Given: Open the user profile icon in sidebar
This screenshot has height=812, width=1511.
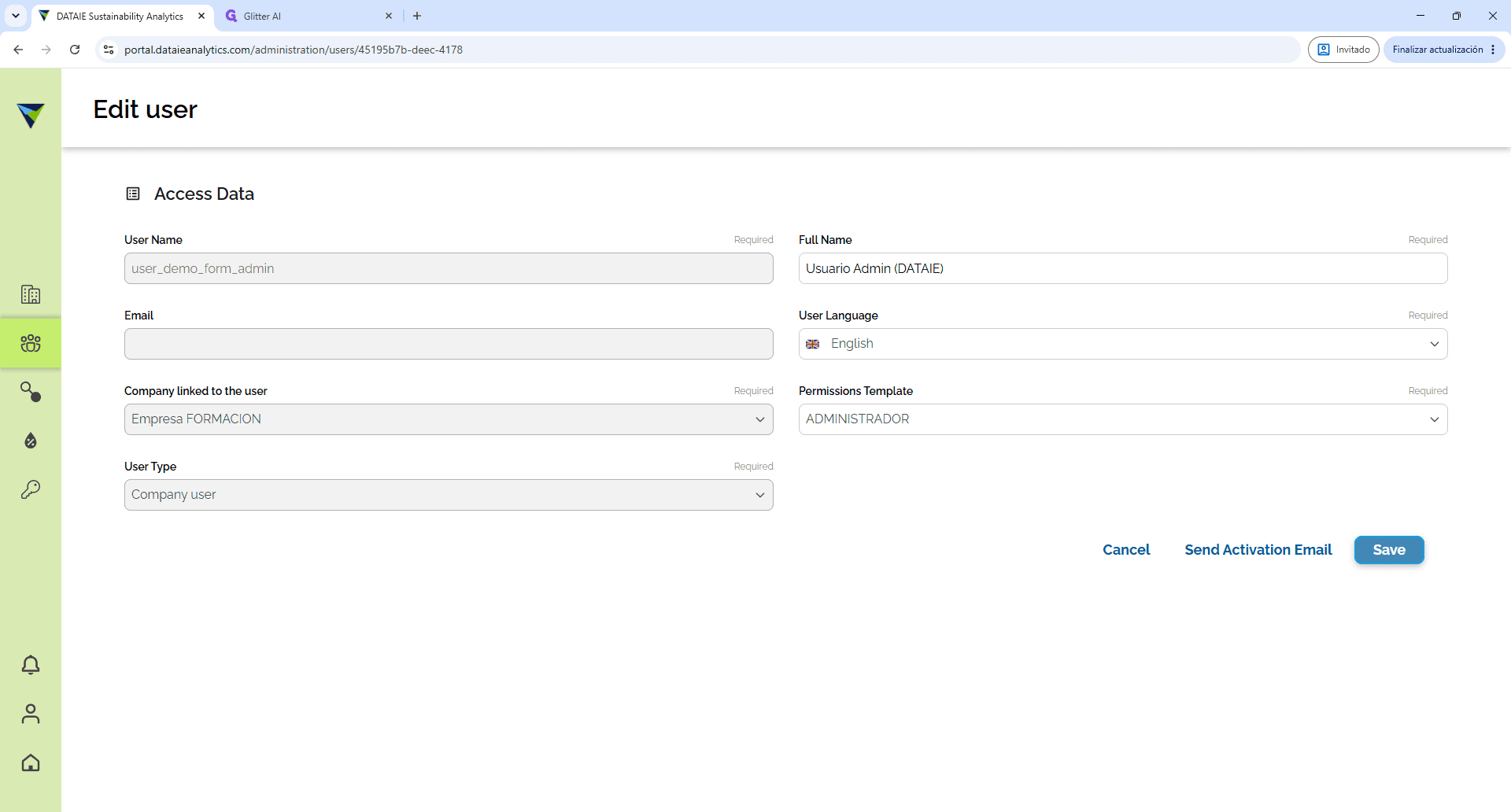Looking at the screenshot, I should (31, 714).
